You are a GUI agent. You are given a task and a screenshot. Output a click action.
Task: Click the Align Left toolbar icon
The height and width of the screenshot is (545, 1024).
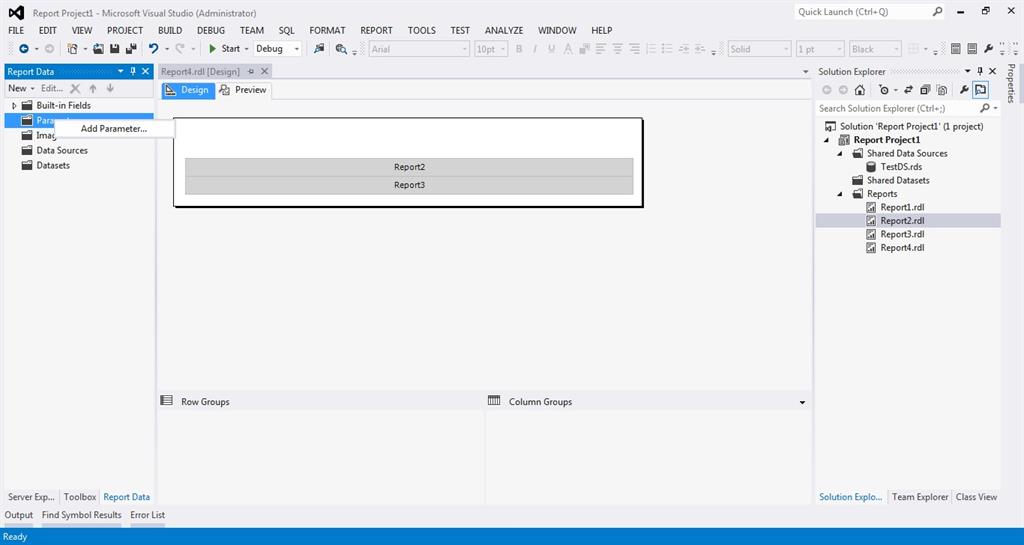(x=600, y=49)
